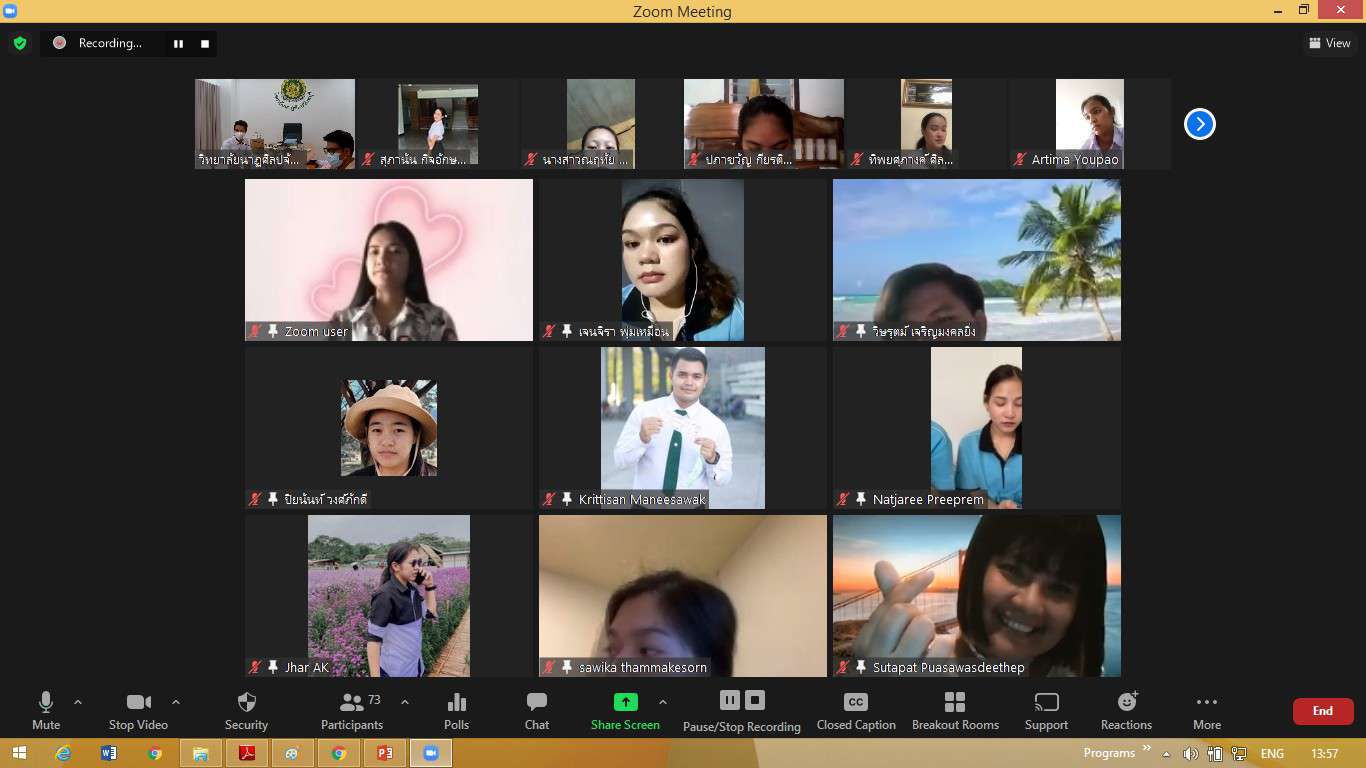Open Reactions menu
This screenshot has width=1366, height=768.
pos(1126,711)
